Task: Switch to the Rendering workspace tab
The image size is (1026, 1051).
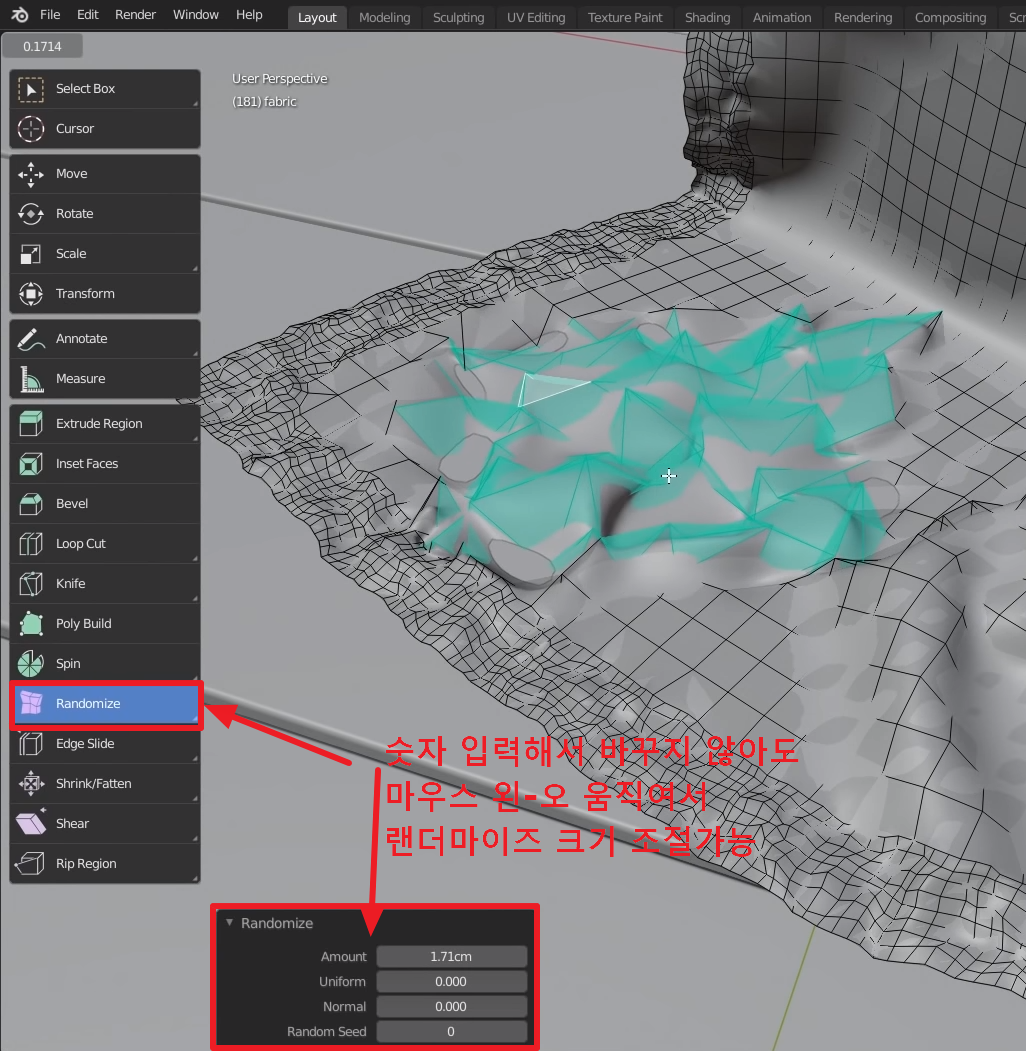Action: pyautogui.click(x=863, y=17)
